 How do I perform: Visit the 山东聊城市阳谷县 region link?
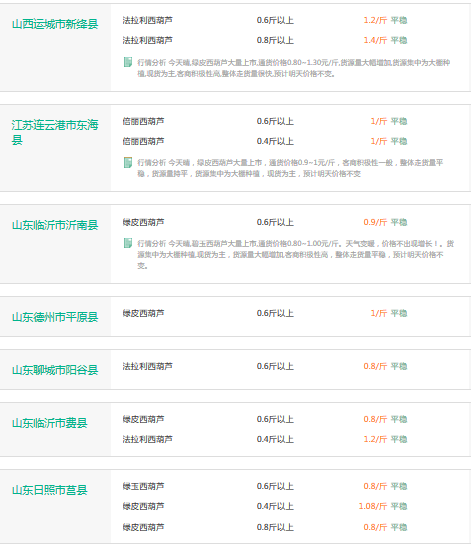tap(55, 370)
